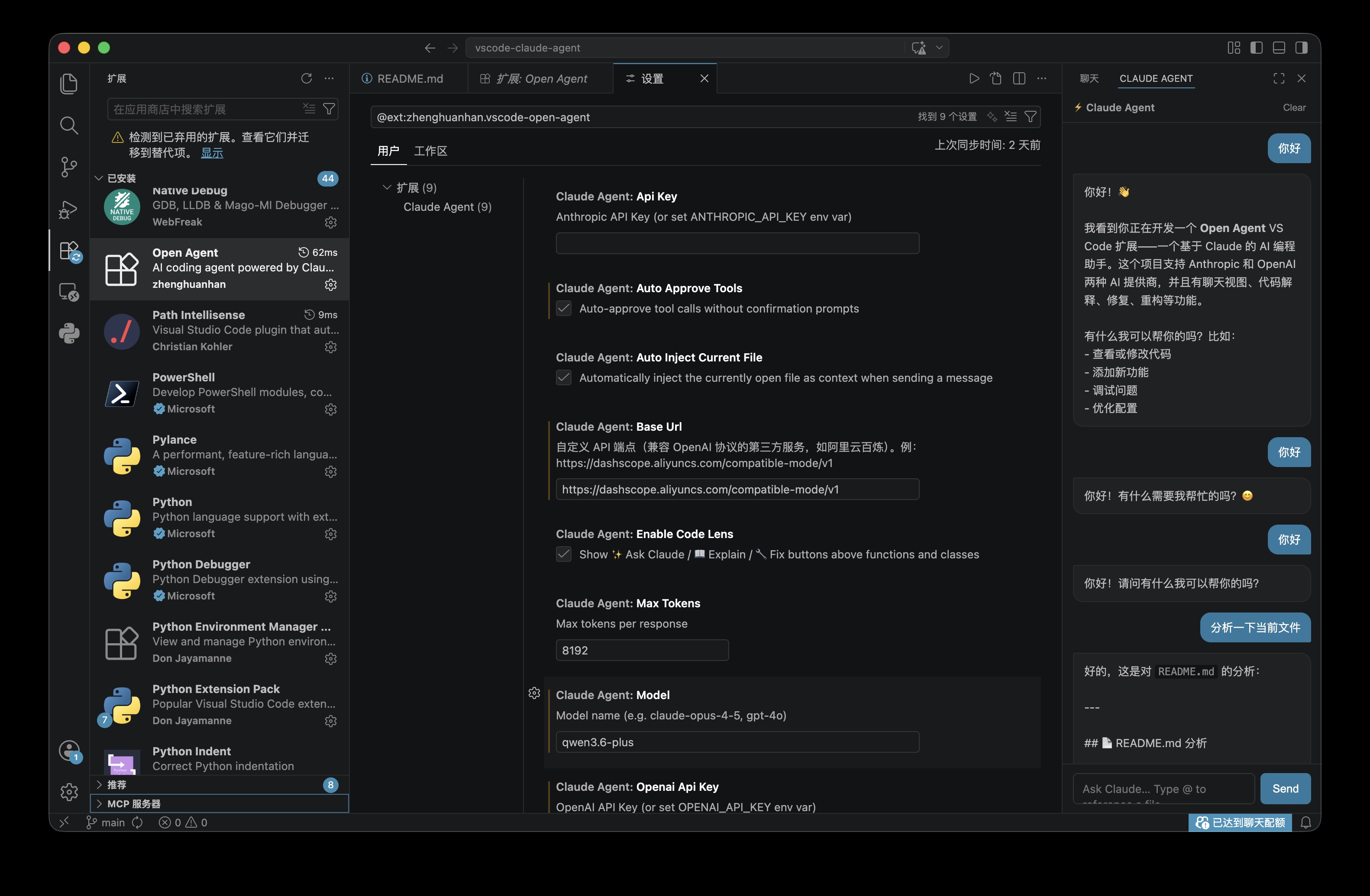This screenshot has width=1370, height=896.
Task: Refresh the extensions list
Action: pos(306,78)
